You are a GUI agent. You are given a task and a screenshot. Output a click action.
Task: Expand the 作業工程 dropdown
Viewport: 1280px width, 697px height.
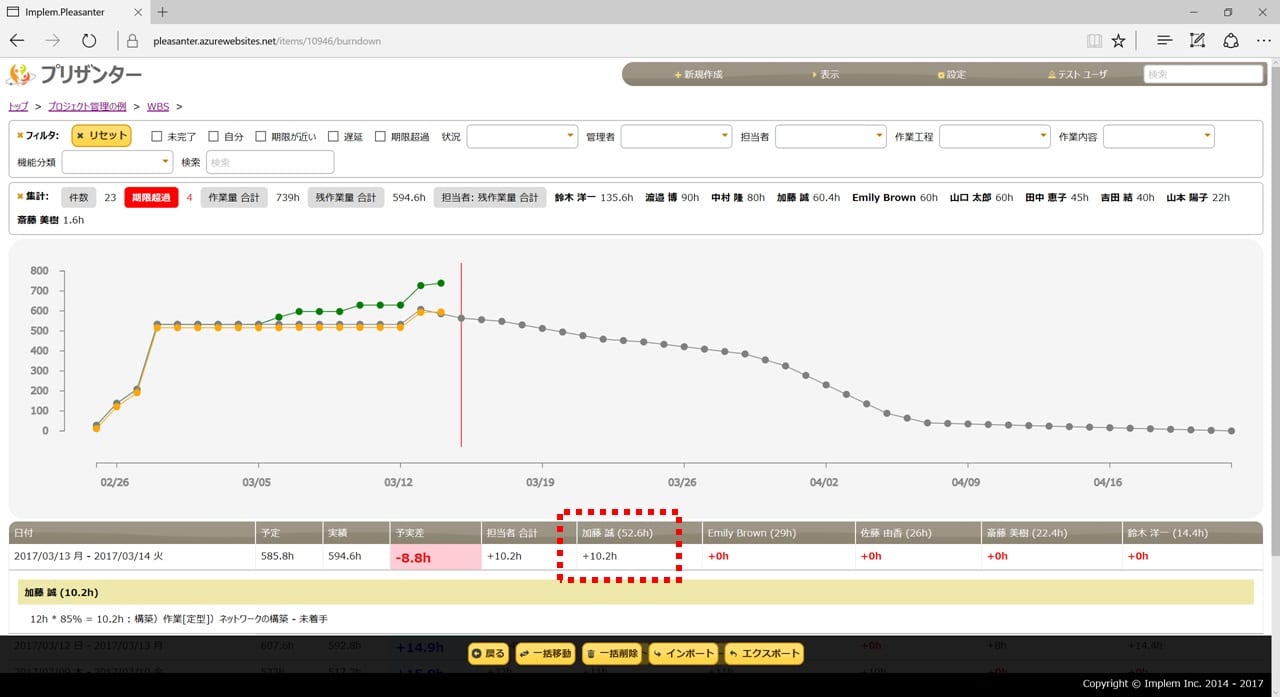click(x=995, y=136)
